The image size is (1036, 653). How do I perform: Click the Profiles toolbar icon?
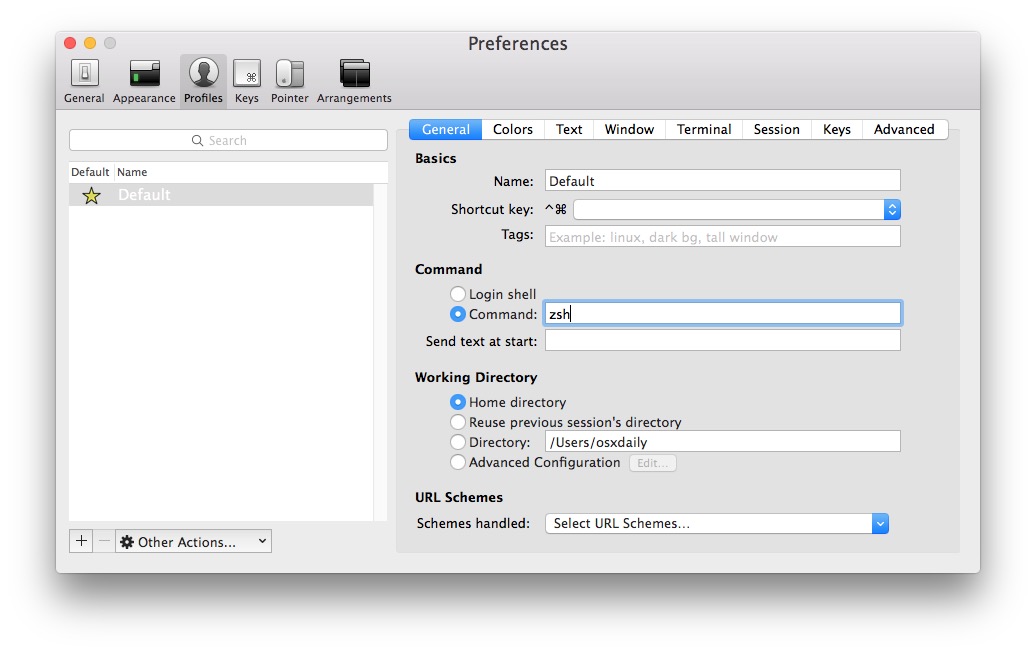203,75
